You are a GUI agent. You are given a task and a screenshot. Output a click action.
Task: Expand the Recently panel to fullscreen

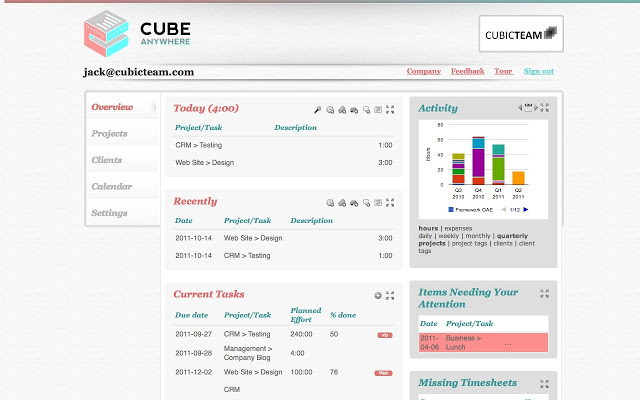390,203
